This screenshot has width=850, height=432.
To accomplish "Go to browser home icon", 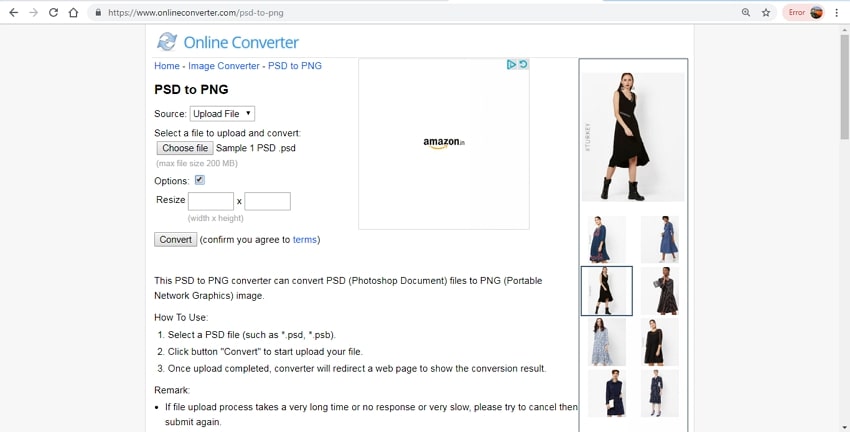I will pyautogui.click(x=73, y=12).
